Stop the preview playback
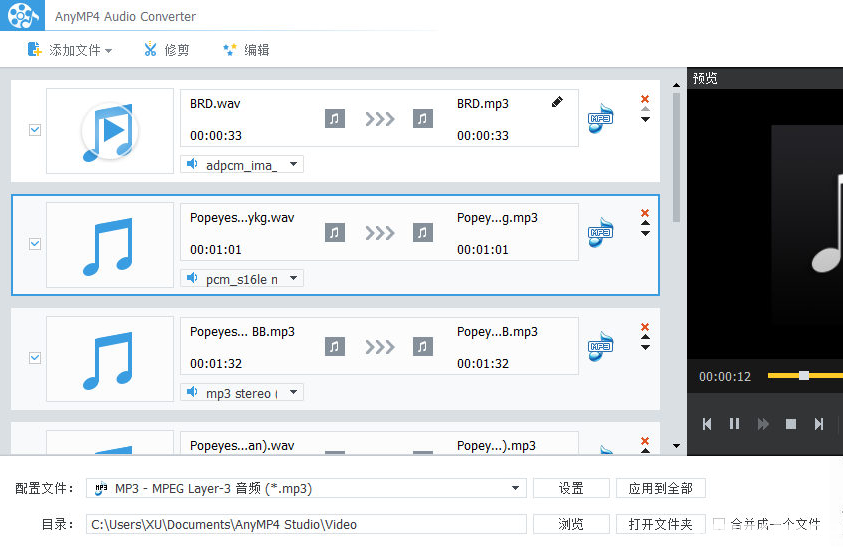 791,424
